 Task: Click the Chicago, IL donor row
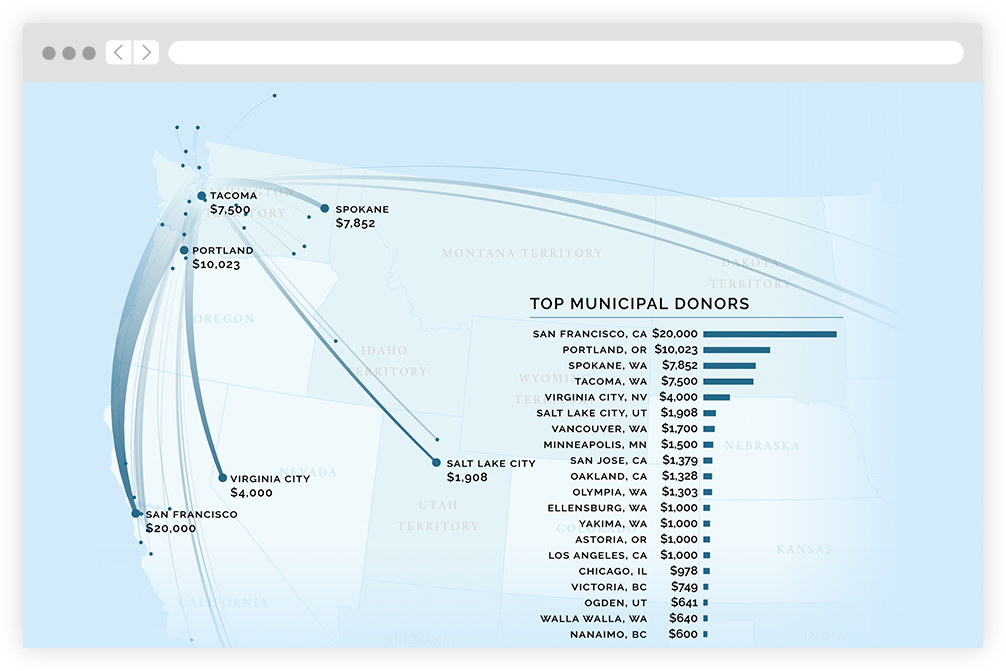pos(644,572)
